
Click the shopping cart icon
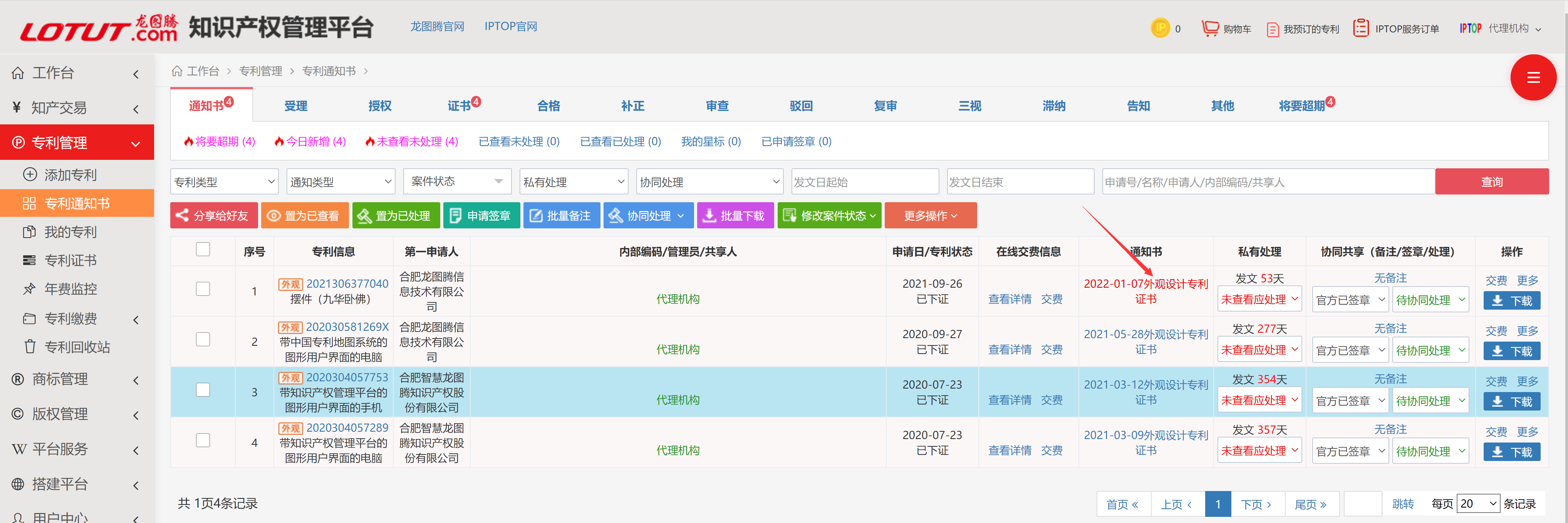[x=1210, y=28]
